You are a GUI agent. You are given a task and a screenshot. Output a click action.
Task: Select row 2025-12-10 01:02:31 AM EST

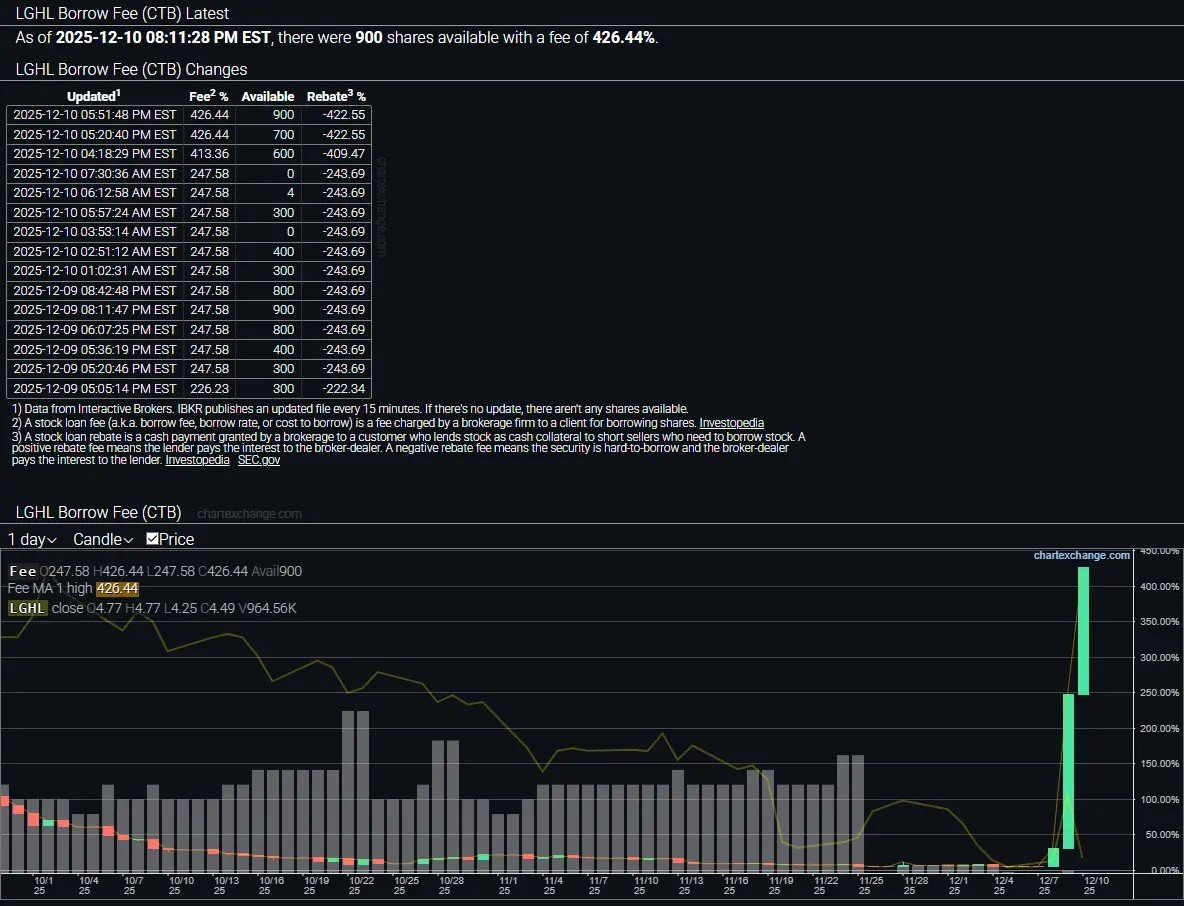pyautogui.click(x=189, y=270)
